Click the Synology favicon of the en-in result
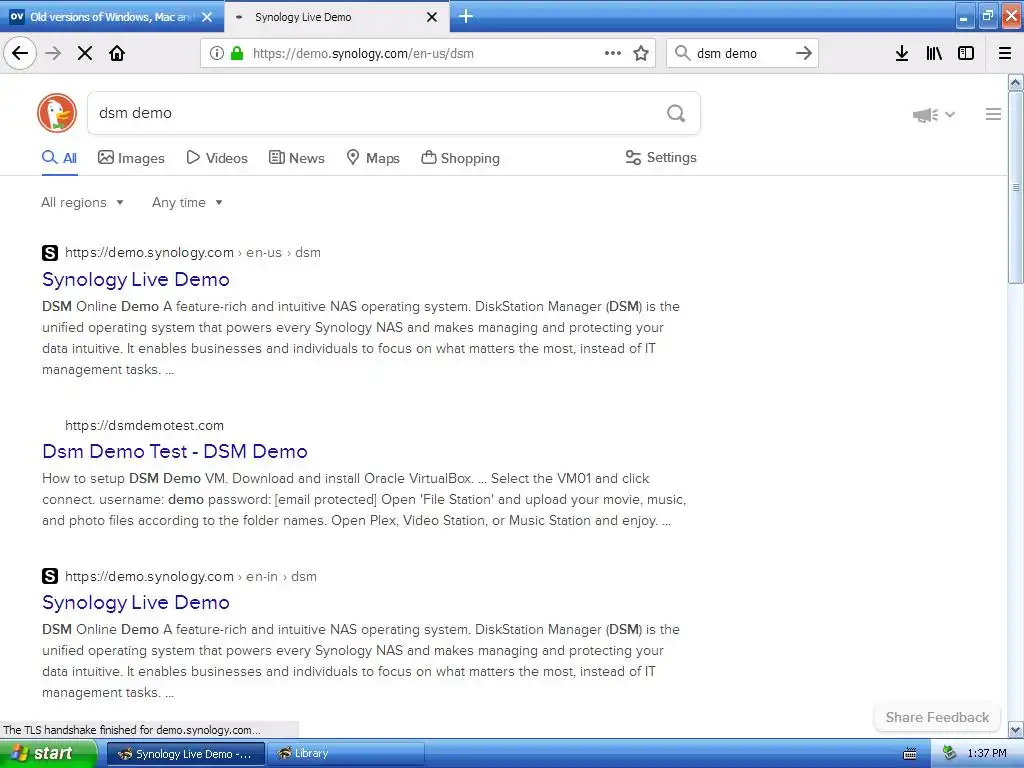 tap(50, 576)
